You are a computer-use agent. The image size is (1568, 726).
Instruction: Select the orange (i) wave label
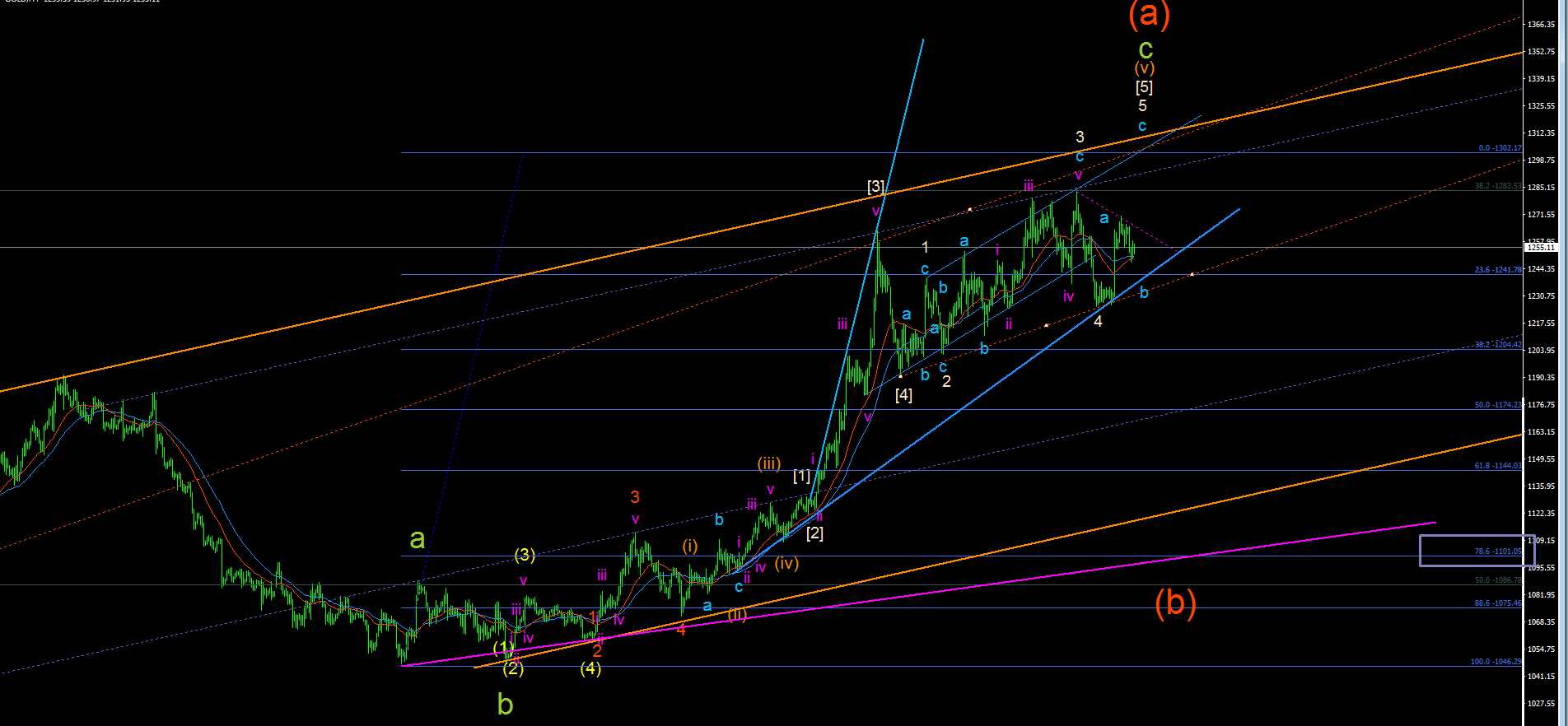point(690,546)
